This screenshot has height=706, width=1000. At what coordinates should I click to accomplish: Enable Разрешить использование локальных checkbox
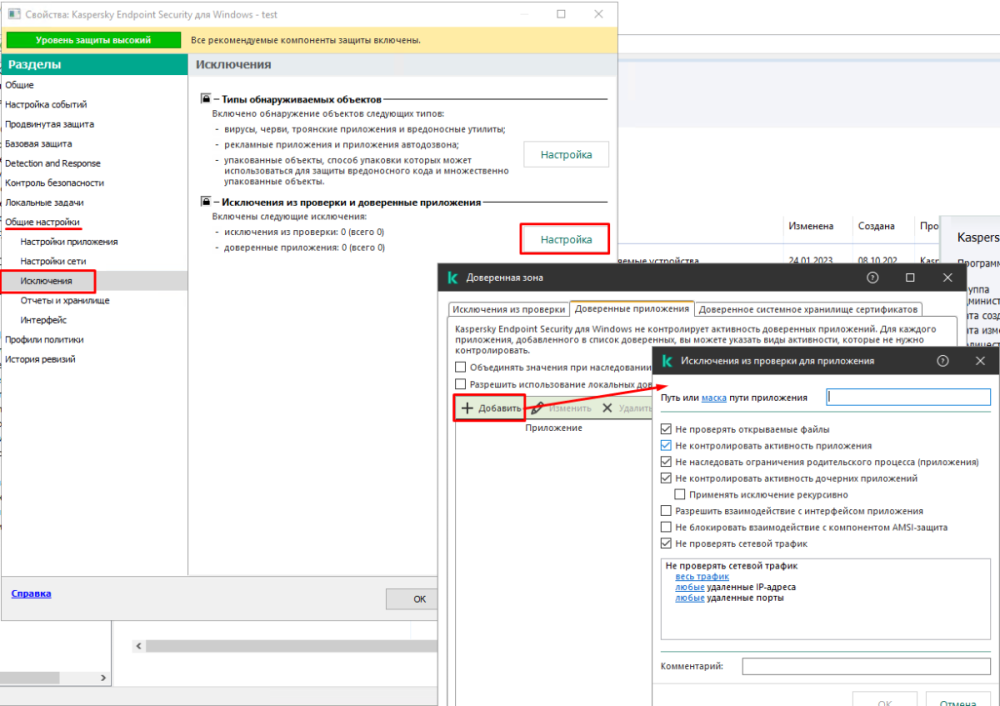click(x=460, y=384)
